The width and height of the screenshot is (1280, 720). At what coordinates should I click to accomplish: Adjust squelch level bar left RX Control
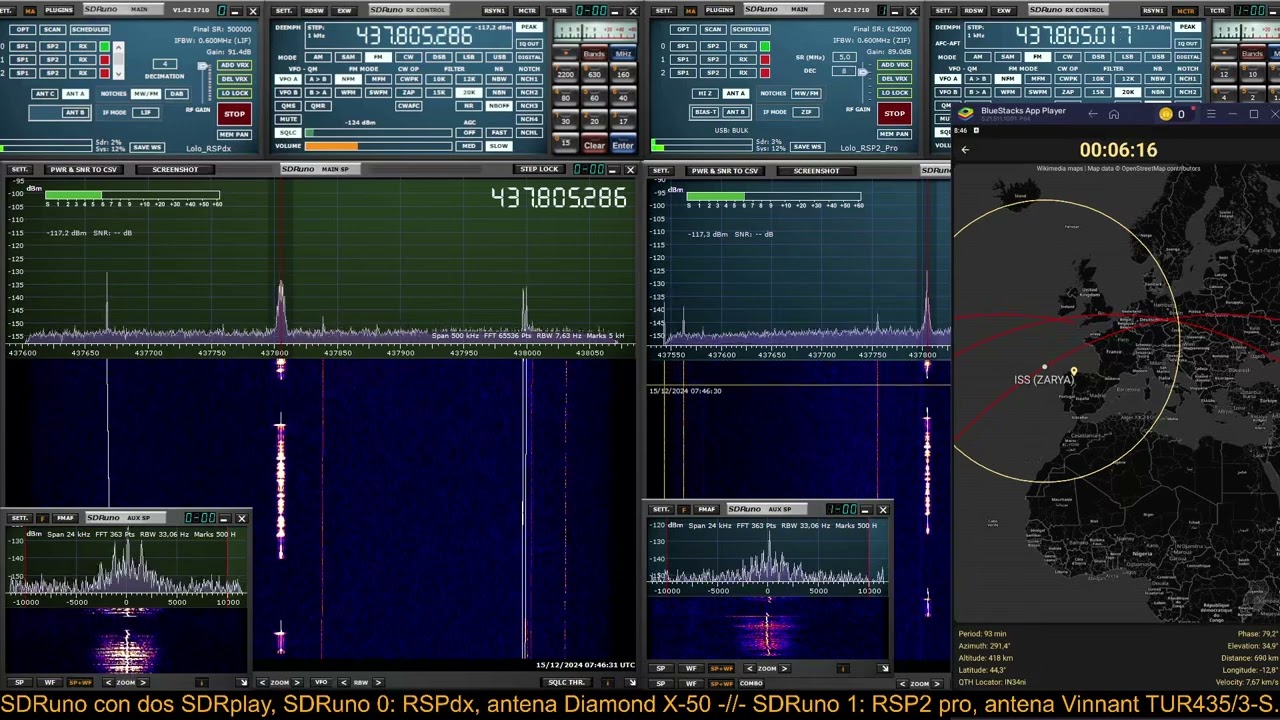pyautogui.click(x=379, y=133)
